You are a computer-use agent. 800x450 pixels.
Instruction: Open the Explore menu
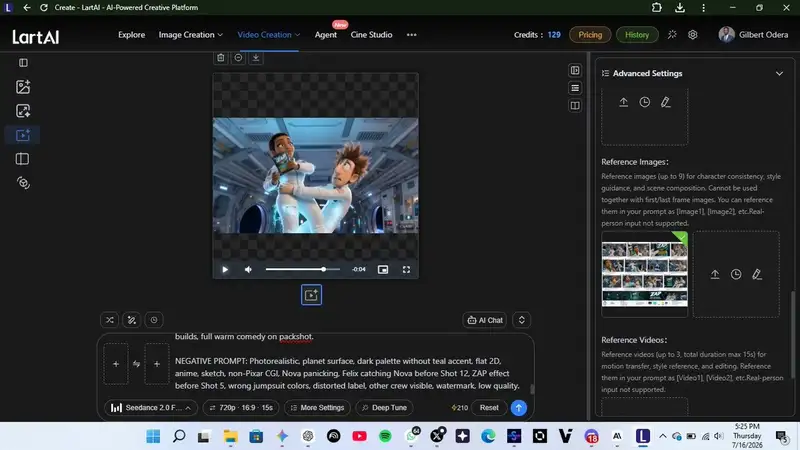click(132, 35)
